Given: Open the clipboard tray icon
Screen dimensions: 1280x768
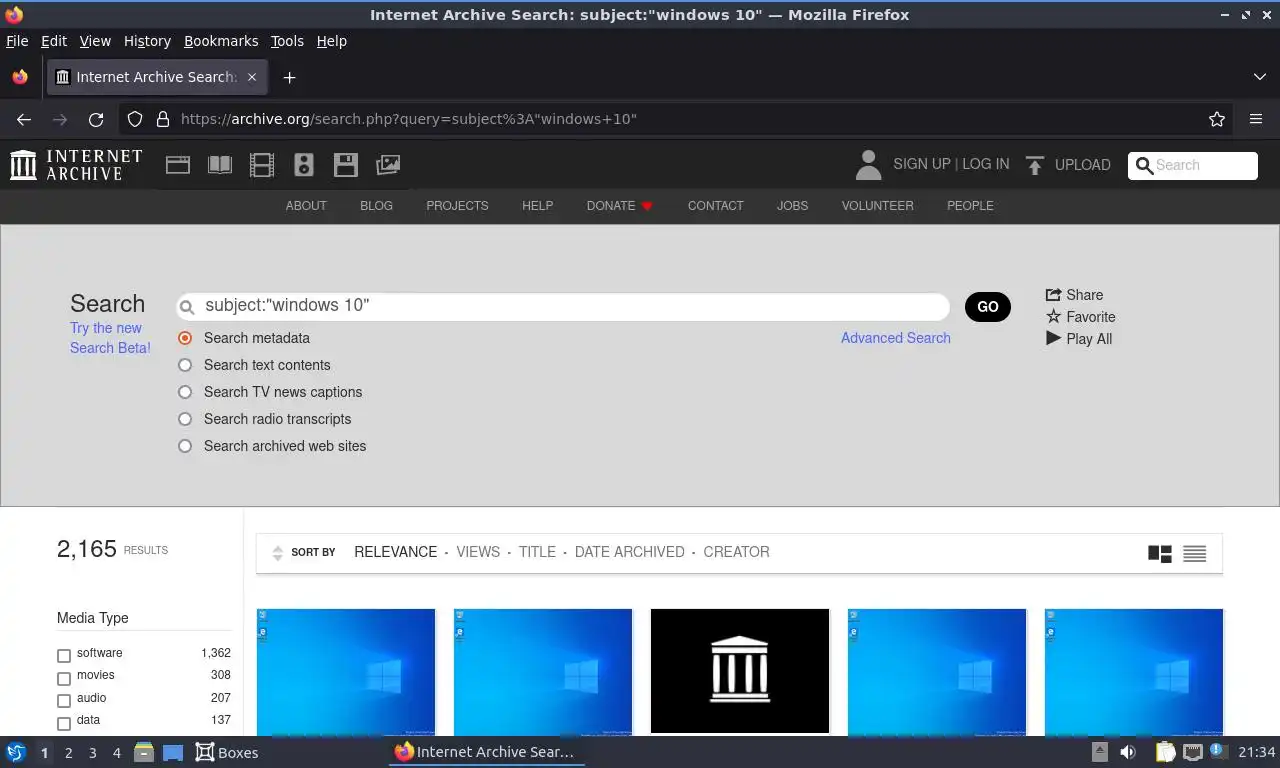Looking at the screenshot, I should pos(1165,752).
